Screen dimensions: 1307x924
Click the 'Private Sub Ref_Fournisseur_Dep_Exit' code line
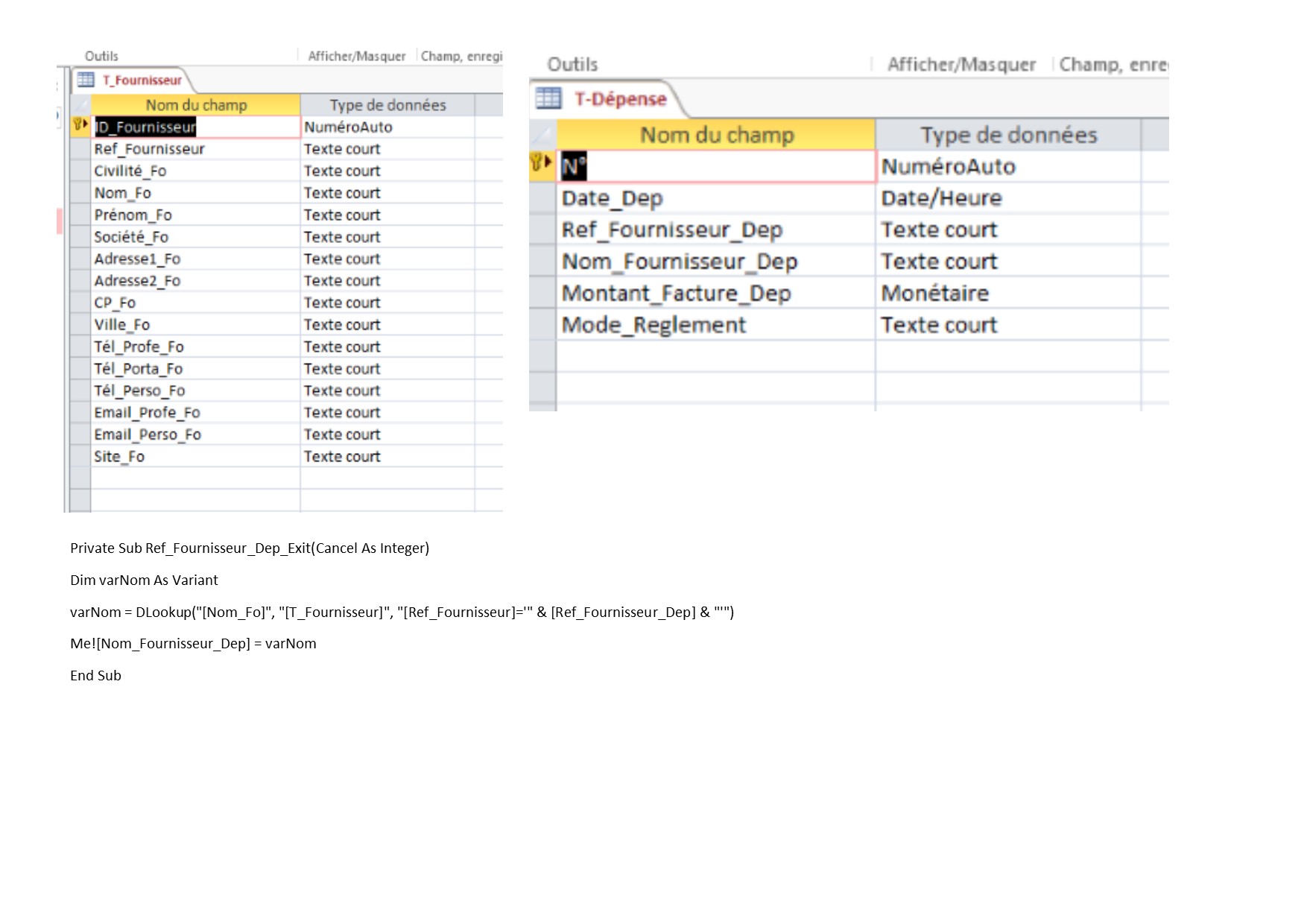(250, 548)
